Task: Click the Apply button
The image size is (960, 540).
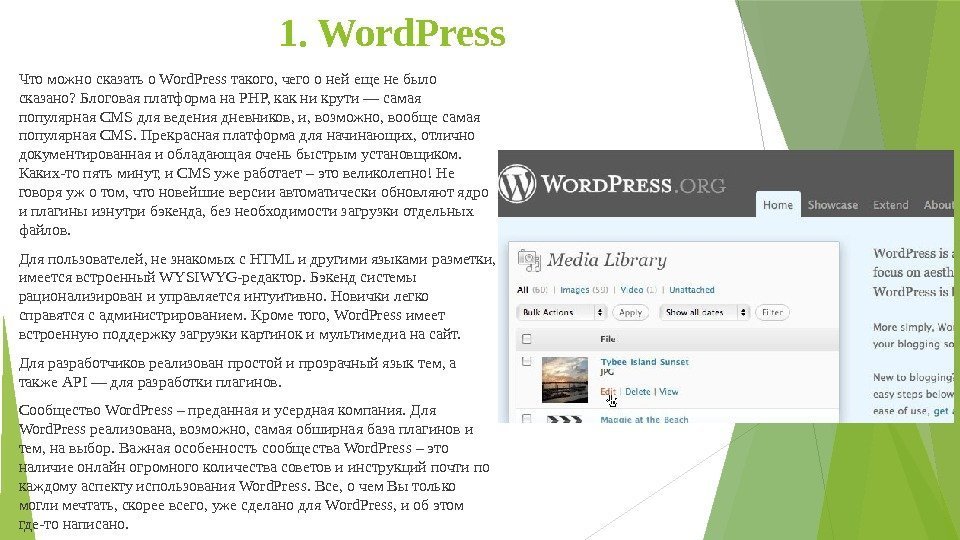Action: pos(630,312)
